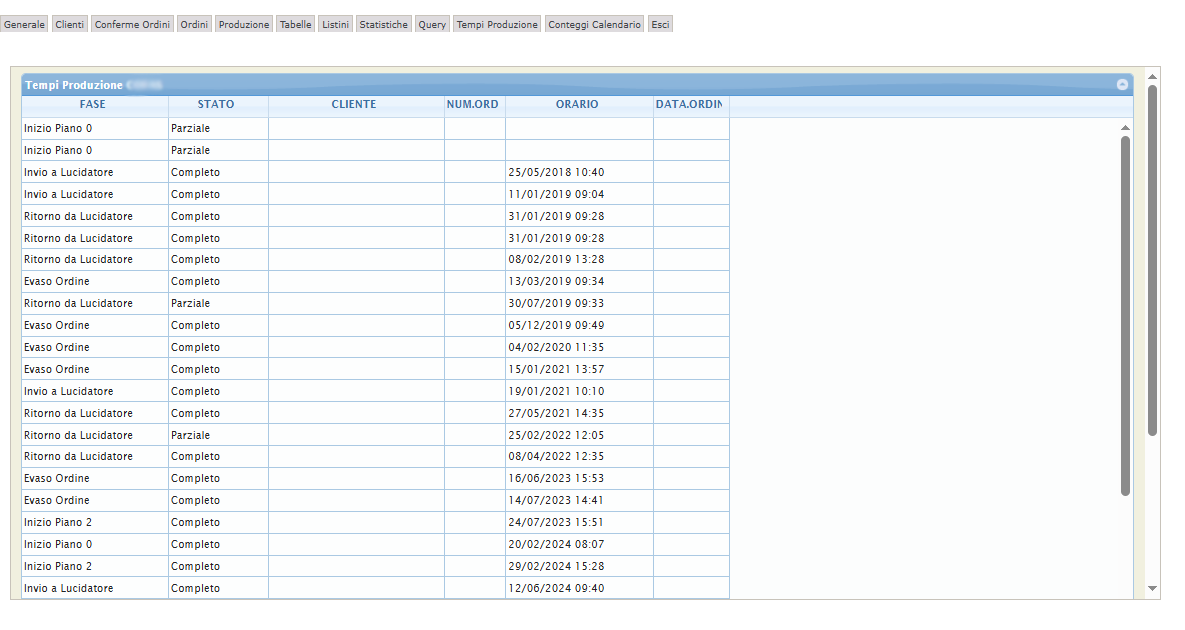The width and height of the screenshot is (1185, 630).
Task: Sort by the STATO column header
Action: 218,105
